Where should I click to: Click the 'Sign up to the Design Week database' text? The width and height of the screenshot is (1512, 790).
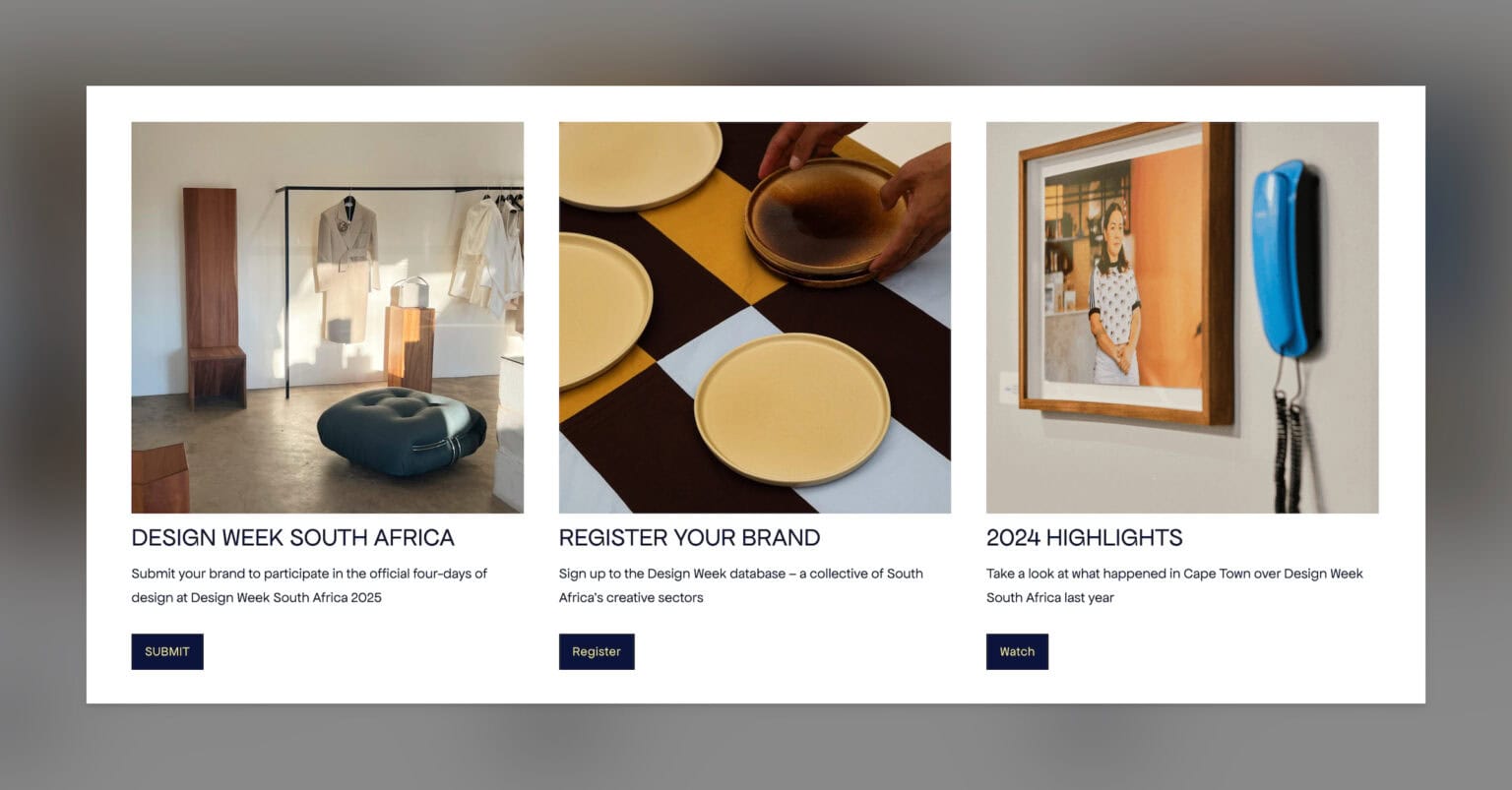[740, 585]
